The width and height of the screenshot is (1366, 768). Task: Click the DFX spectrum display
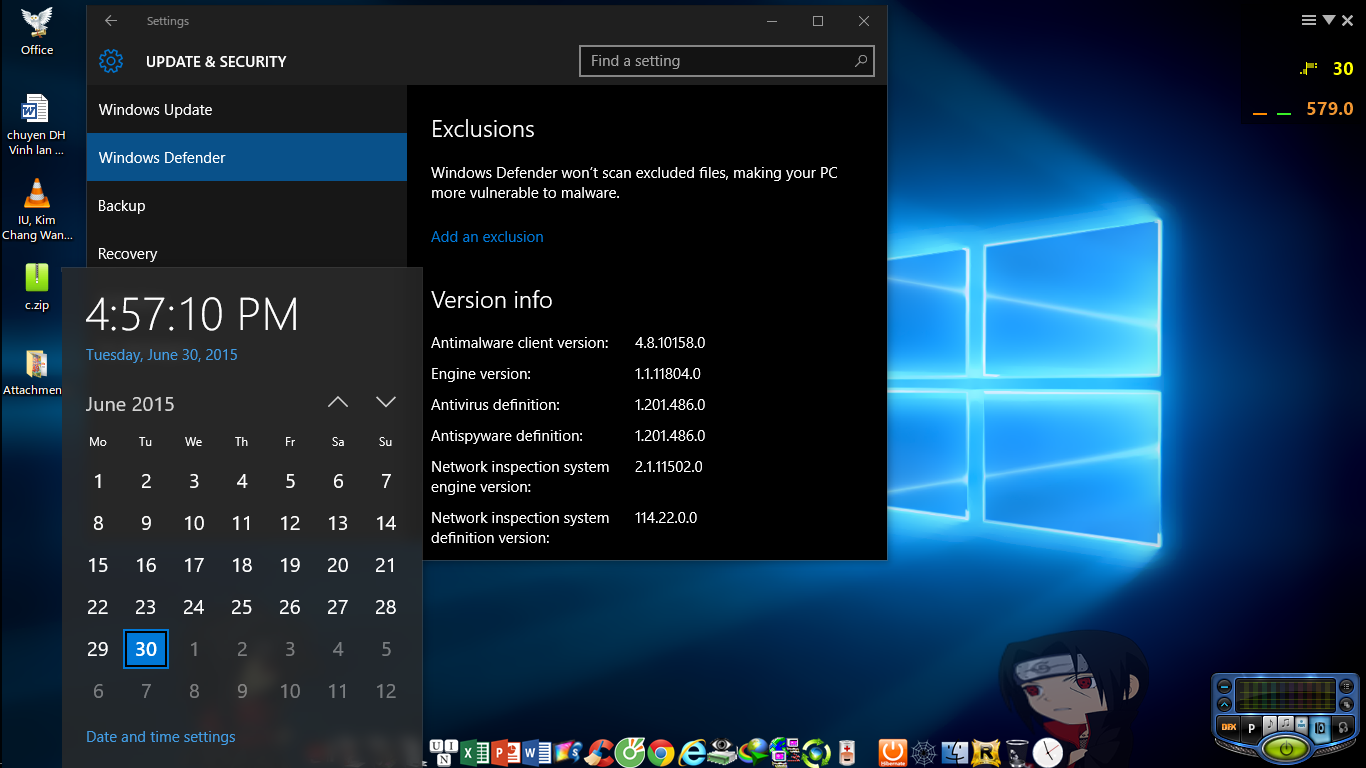tap(1285, 695)
